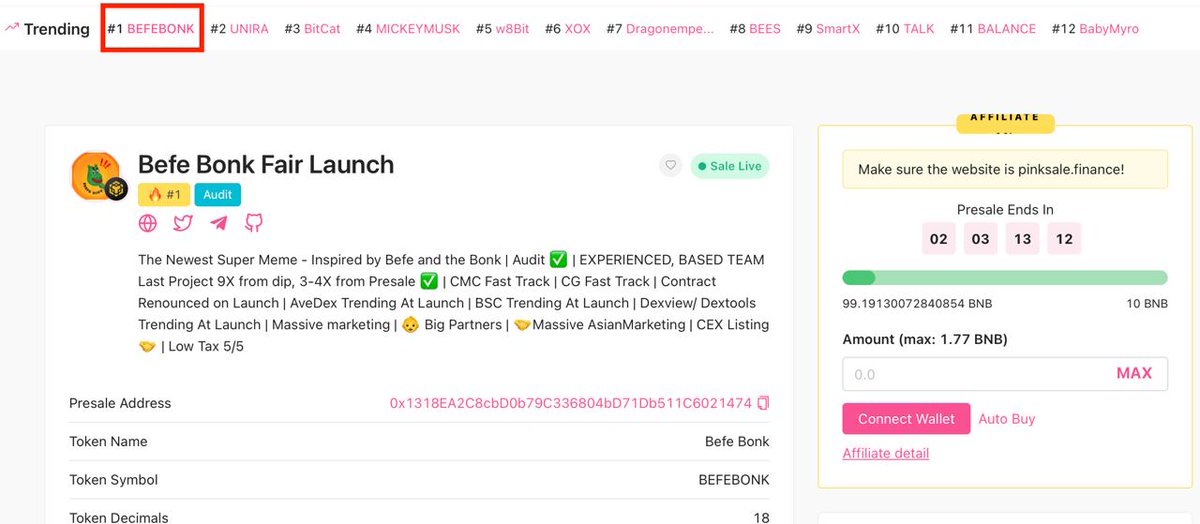Open trending #11 BALANCE

click(x=993, y=29)
